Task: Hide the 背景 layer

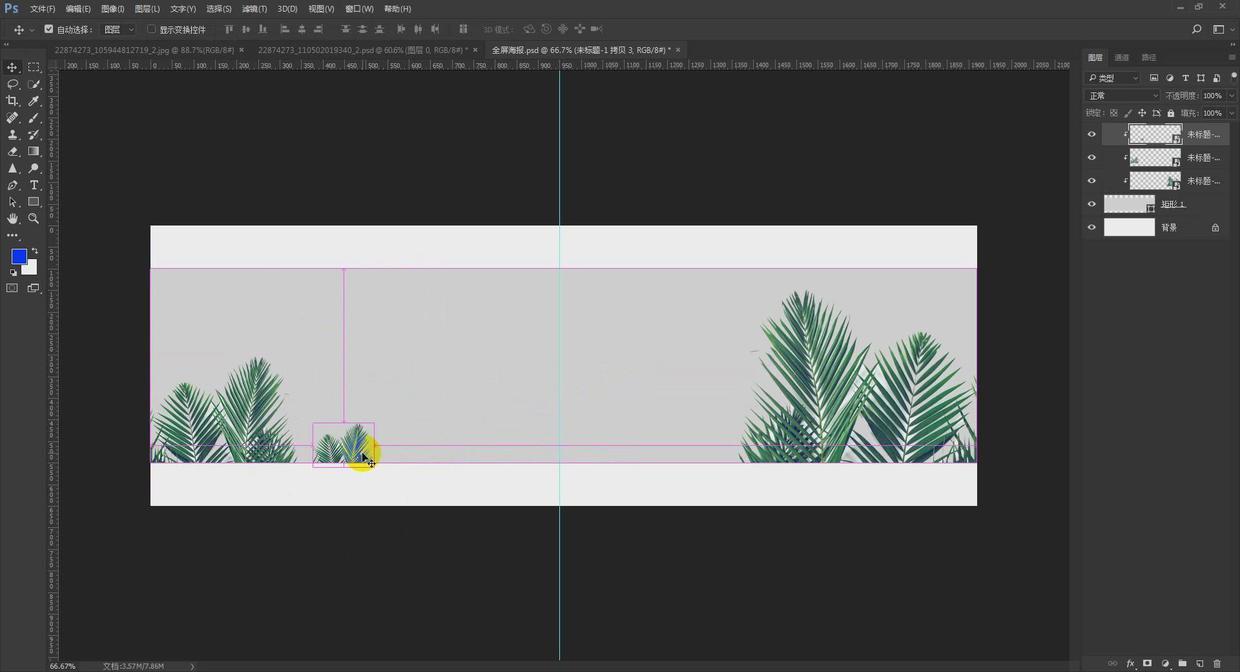Action: (1091, 227)
